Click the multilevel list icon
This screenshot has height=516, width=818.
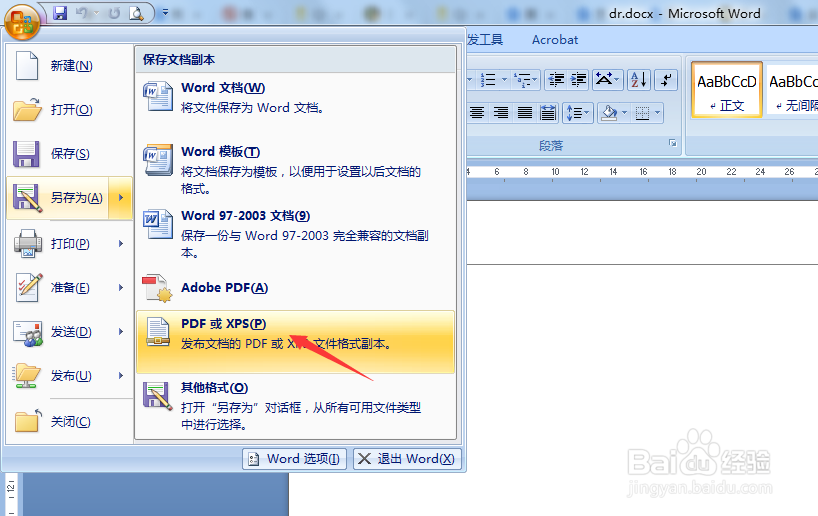pos(522,80)
